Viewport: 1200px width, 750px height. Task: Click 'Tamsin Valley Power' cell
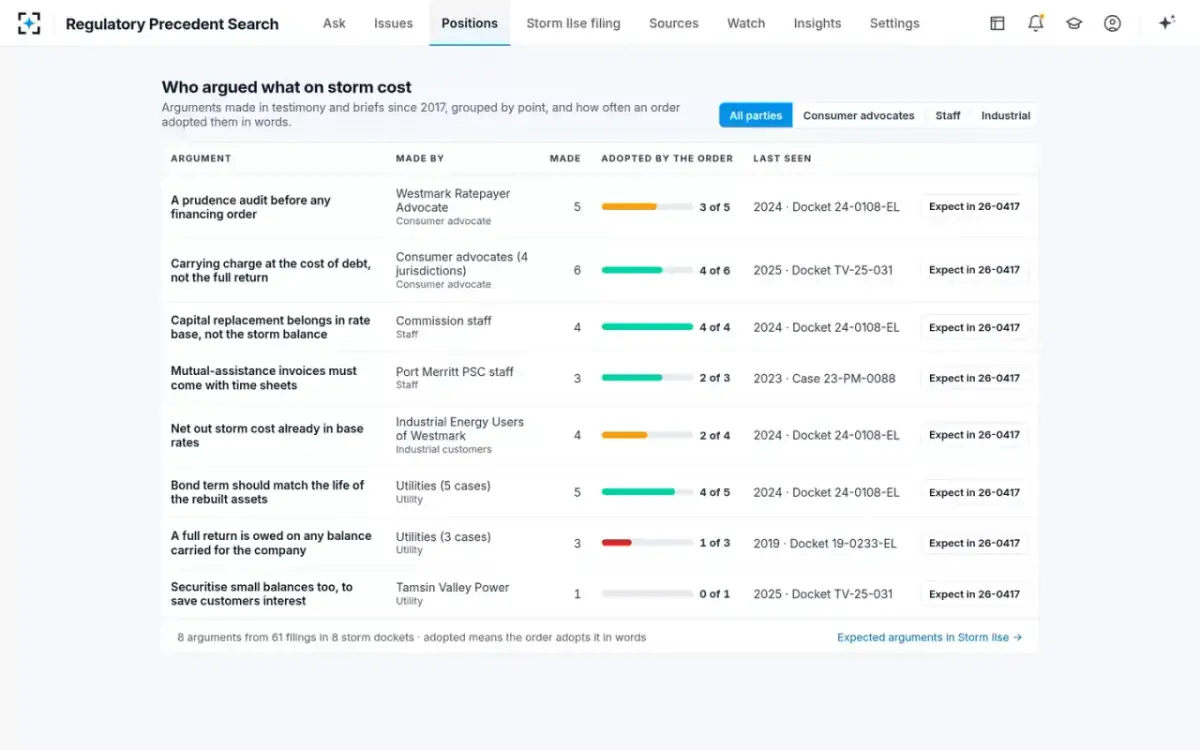pyautogui.click(x=453, y=593)
